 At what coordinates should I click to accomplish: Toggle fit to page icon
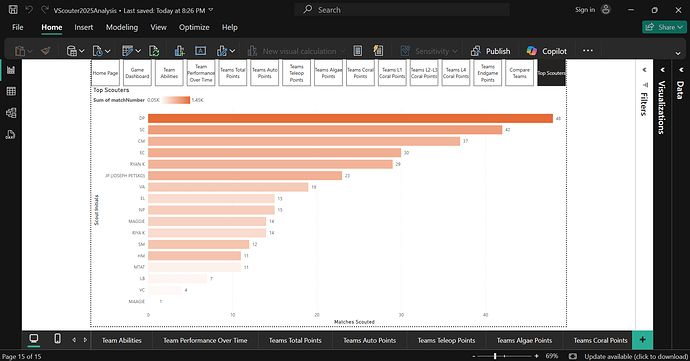tap(573, 356)
